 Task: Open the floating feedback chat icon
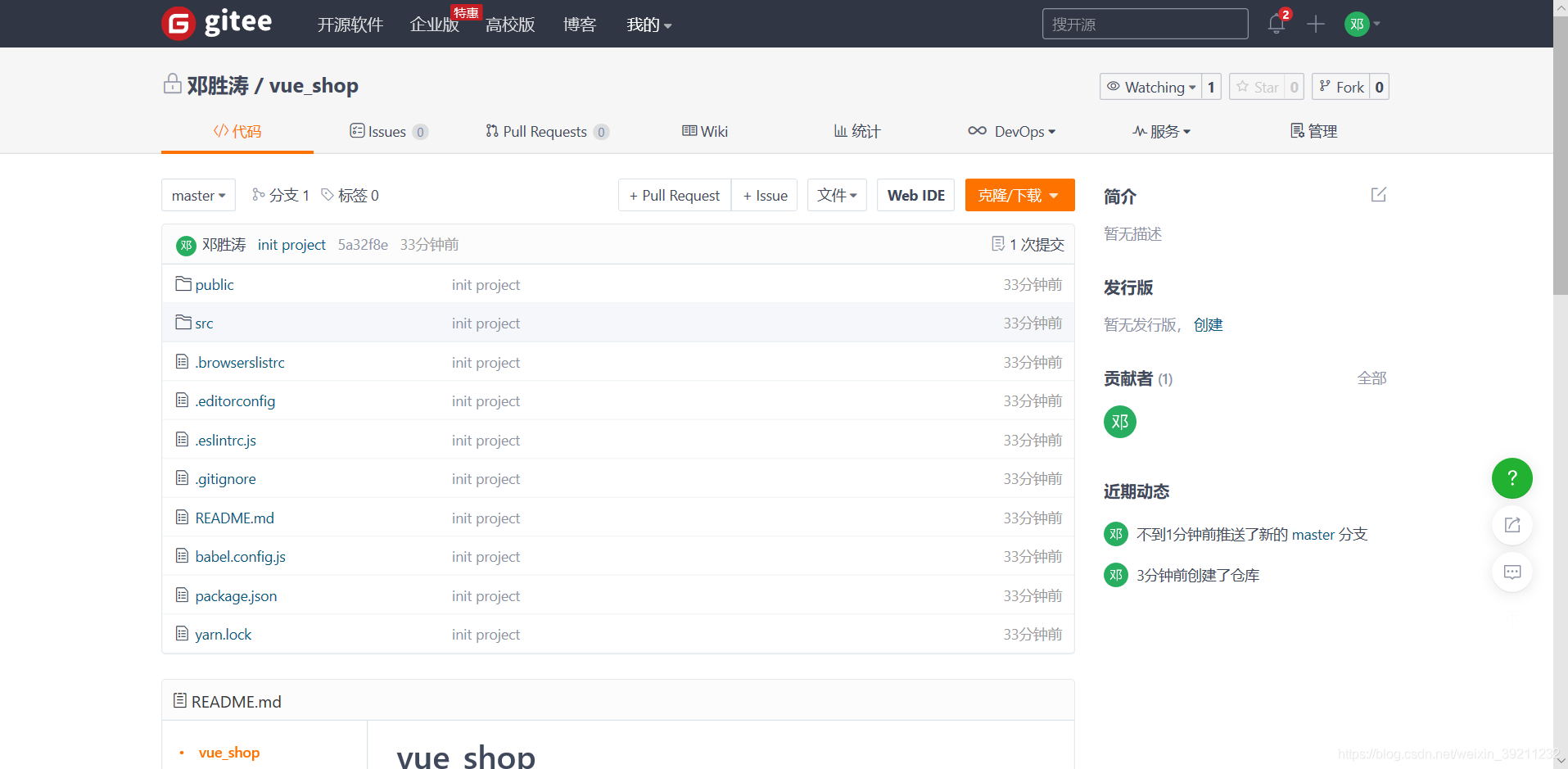[x=1512, y=572]
